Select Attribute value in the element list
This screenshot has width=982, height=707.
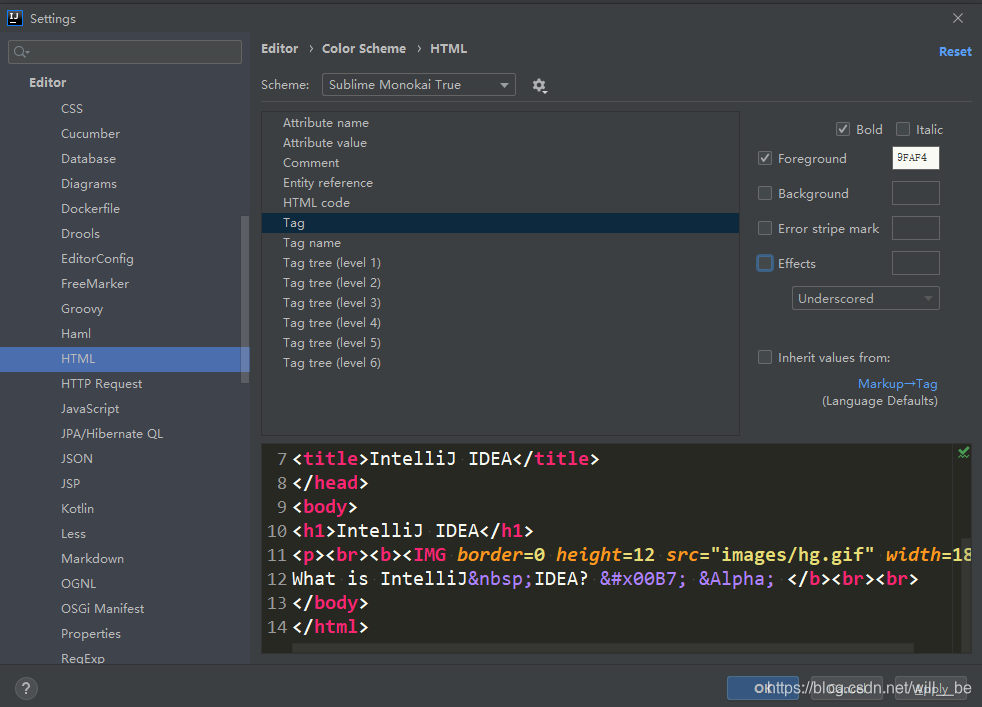tap(500, 143)
